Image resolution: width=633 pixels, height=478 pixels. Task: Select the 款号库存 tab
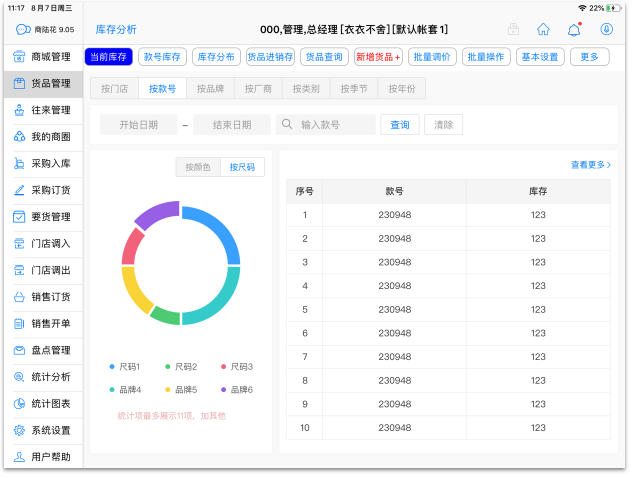(162, 57)
